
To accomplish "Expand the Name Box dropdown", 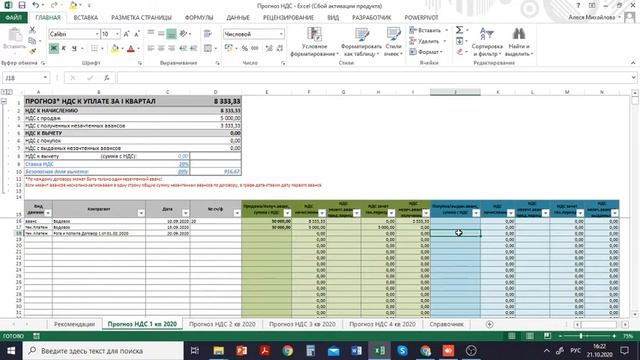I will tap(45, 78).
